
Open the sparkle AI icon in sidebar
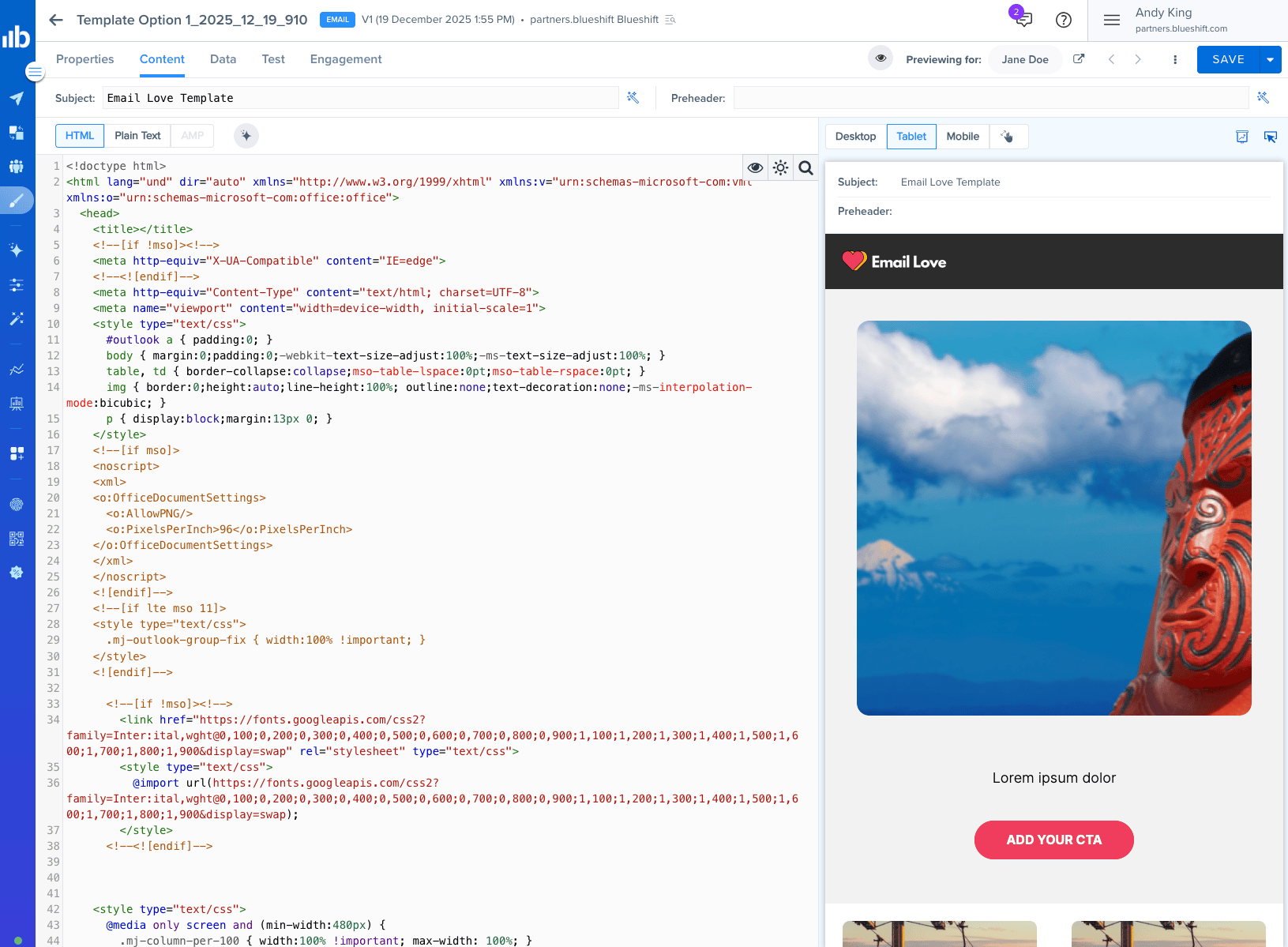click(17, 250)
